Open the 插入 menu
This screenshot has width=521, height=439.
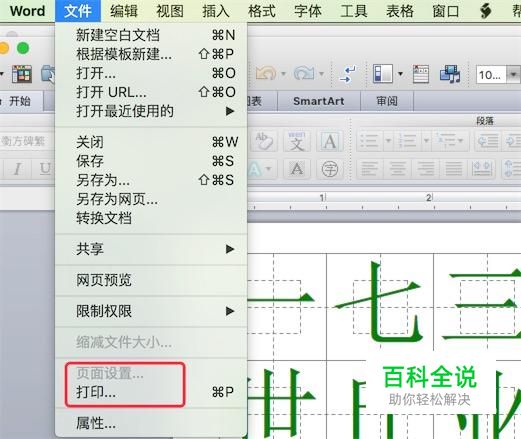tap(216, 11)
